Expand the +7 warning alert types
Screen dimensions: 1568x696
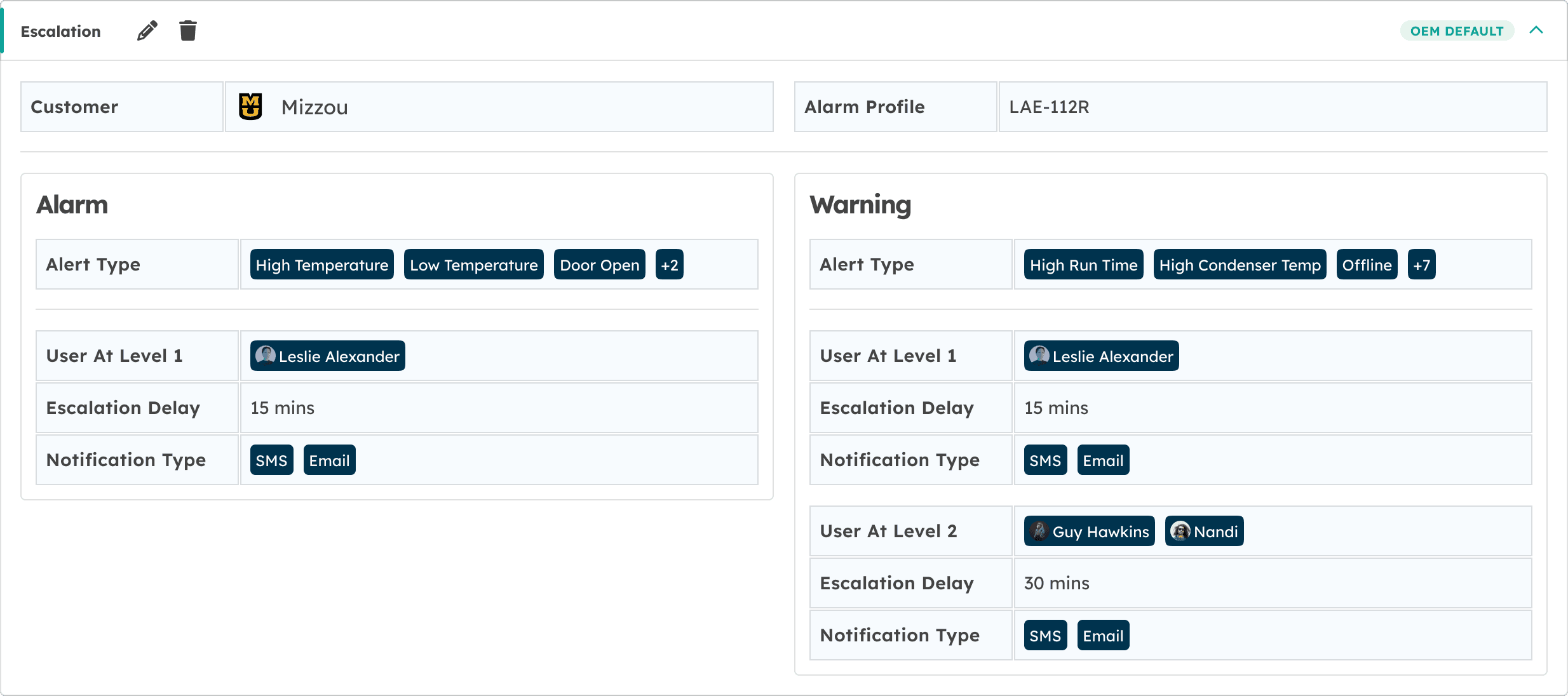[x=1421, y=265]
